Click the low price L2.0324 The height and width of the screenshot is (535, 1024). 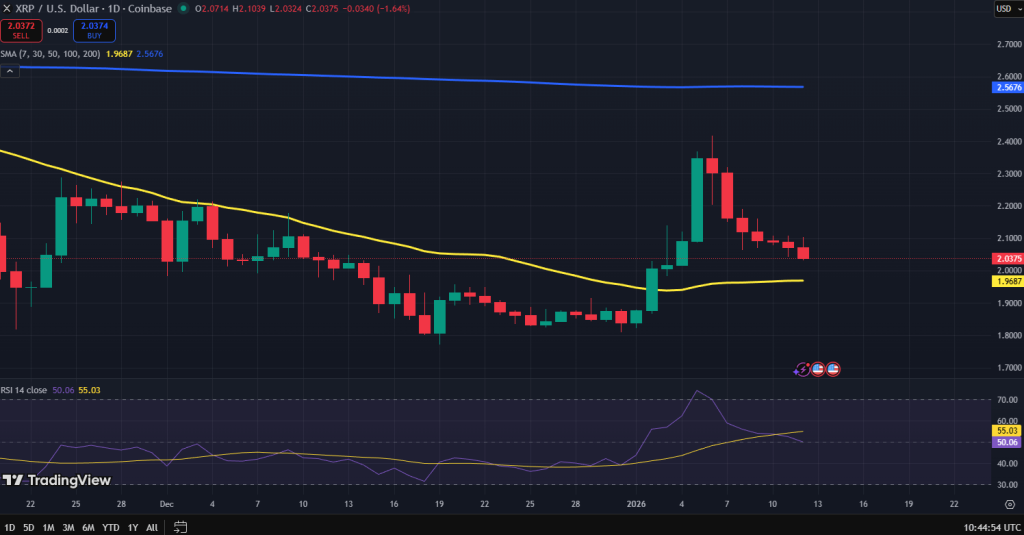286,8
